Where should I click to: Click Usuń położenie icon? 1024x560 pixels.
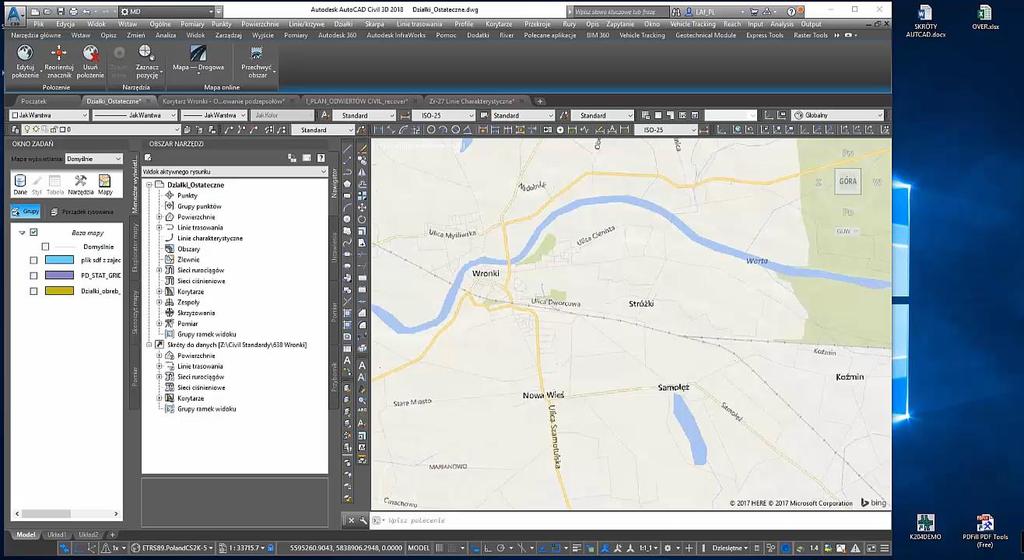[x=90, y=54]
